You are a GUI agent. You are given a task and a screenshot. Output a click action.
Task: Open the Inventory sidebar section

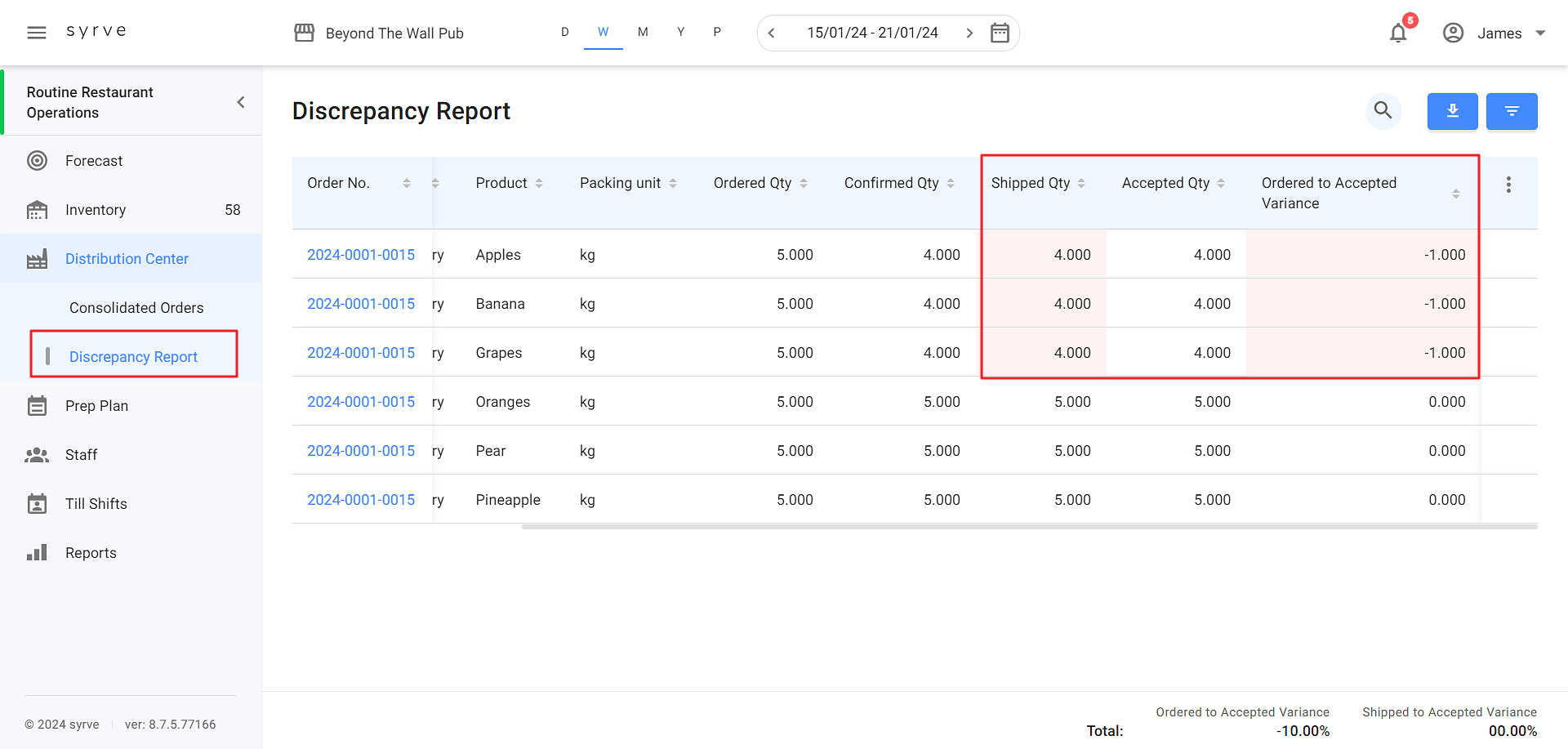click(96, 210)
